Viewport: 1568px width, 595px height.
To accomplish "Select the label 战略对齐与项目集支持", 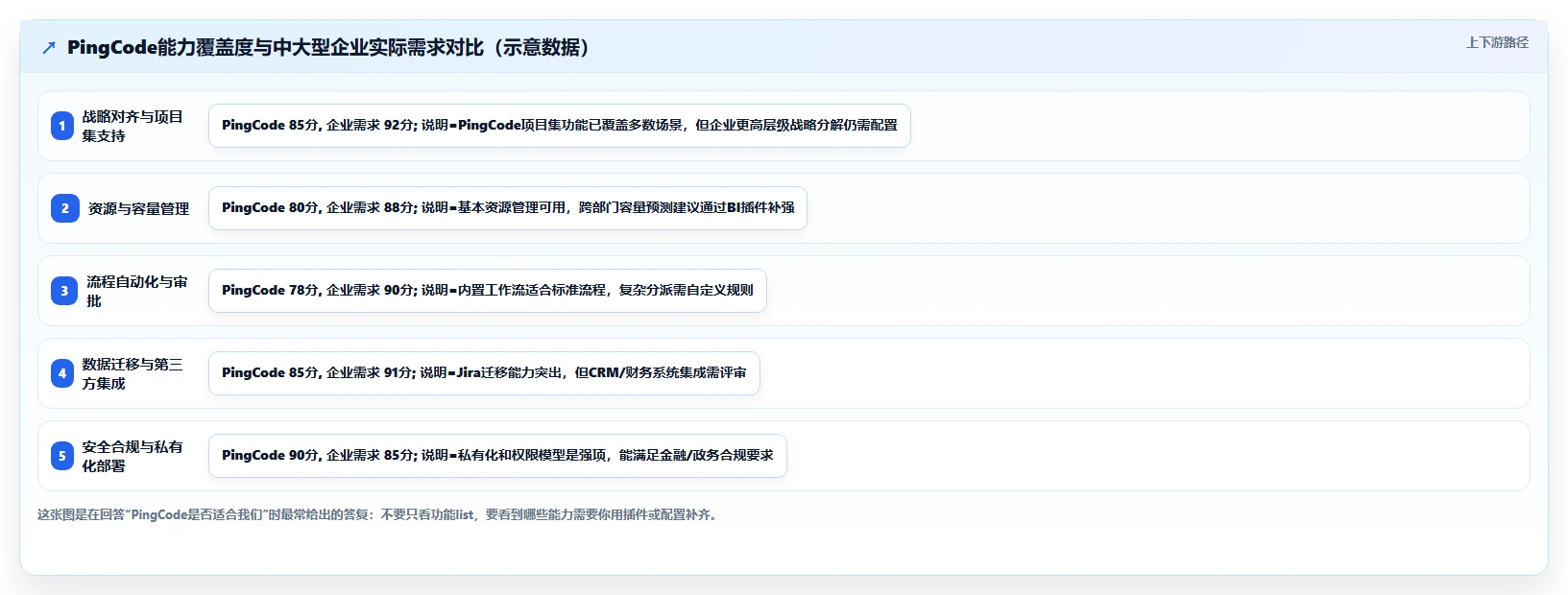I will (x=133, y=126).
